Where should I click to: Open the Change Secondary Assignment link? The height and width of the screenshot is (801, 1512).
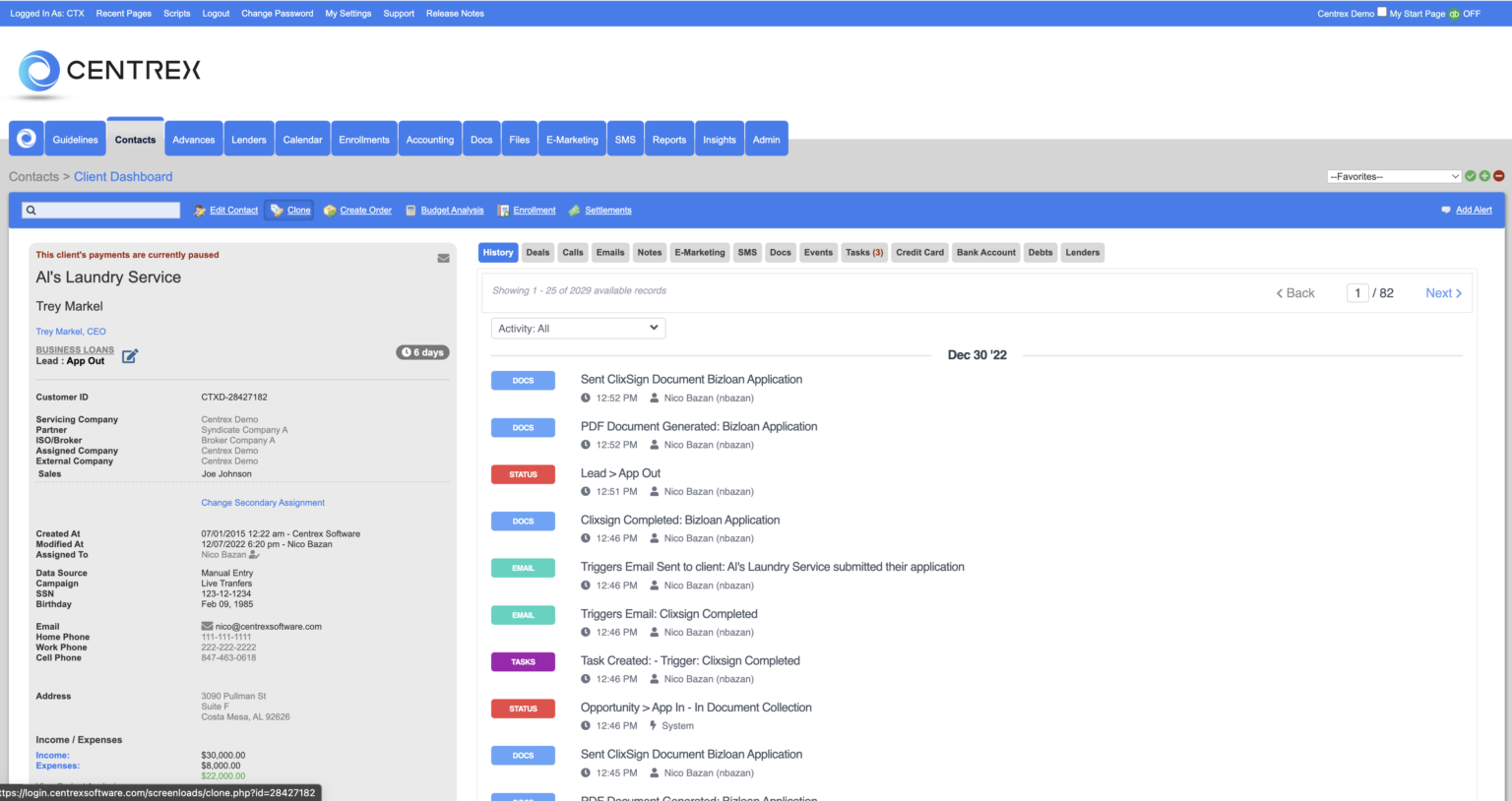(x=263, y=502)
